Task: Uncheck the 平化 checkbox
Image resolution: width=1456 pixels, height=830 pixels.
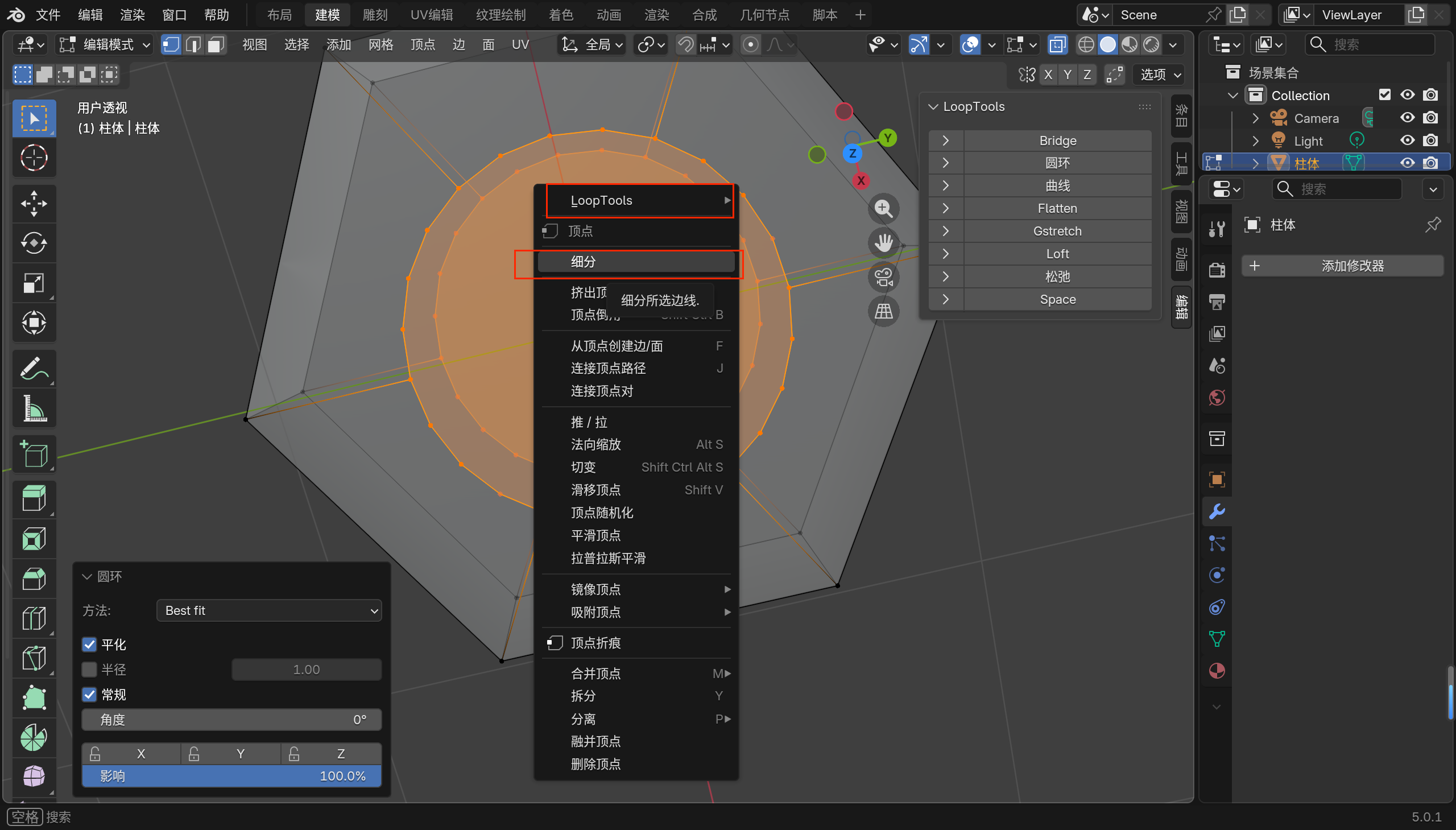Action: [89, 645]
